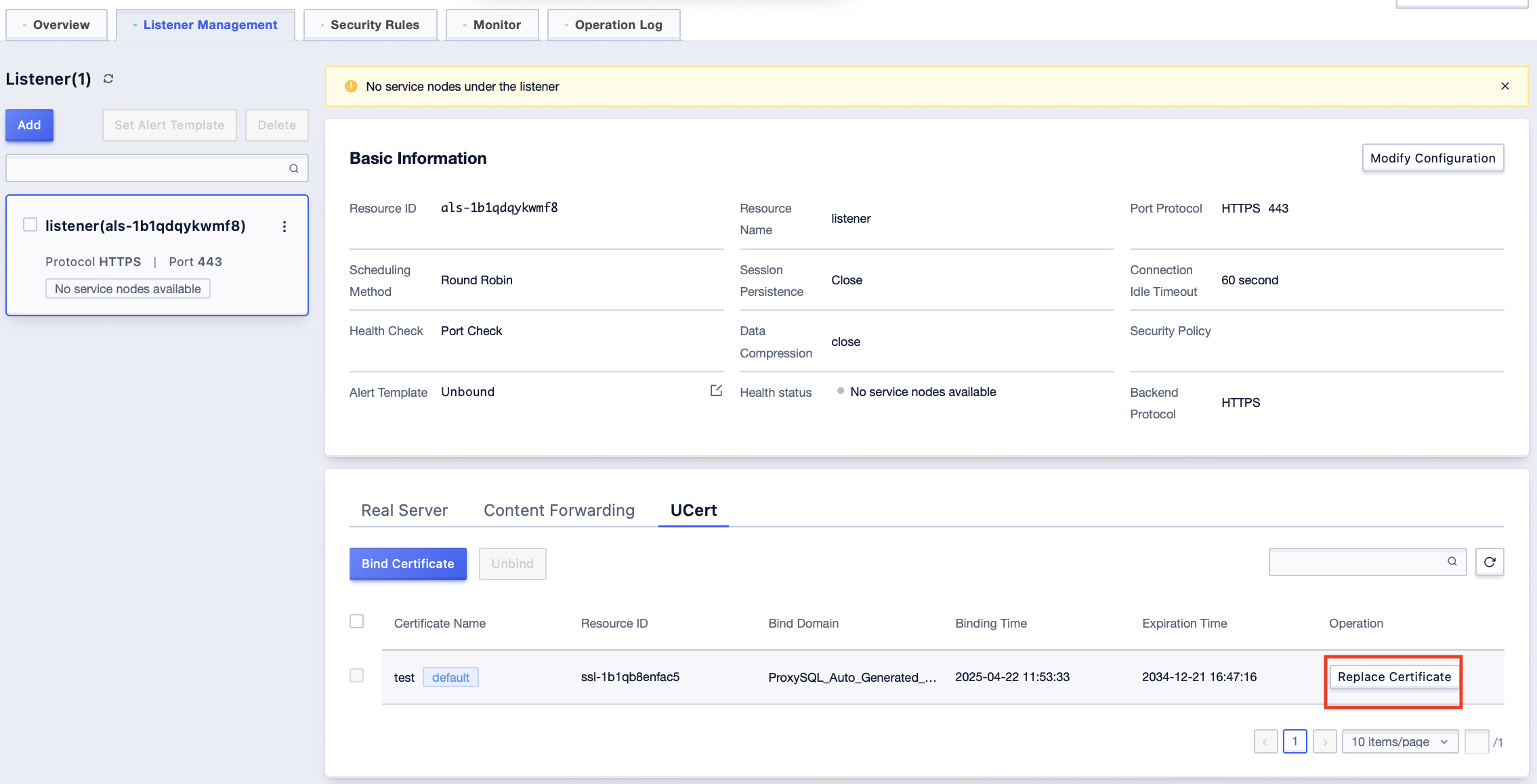Click the certificate search magnifier icon
The height and width of the screenshot is (784, 1537).
coord(1452,561)
